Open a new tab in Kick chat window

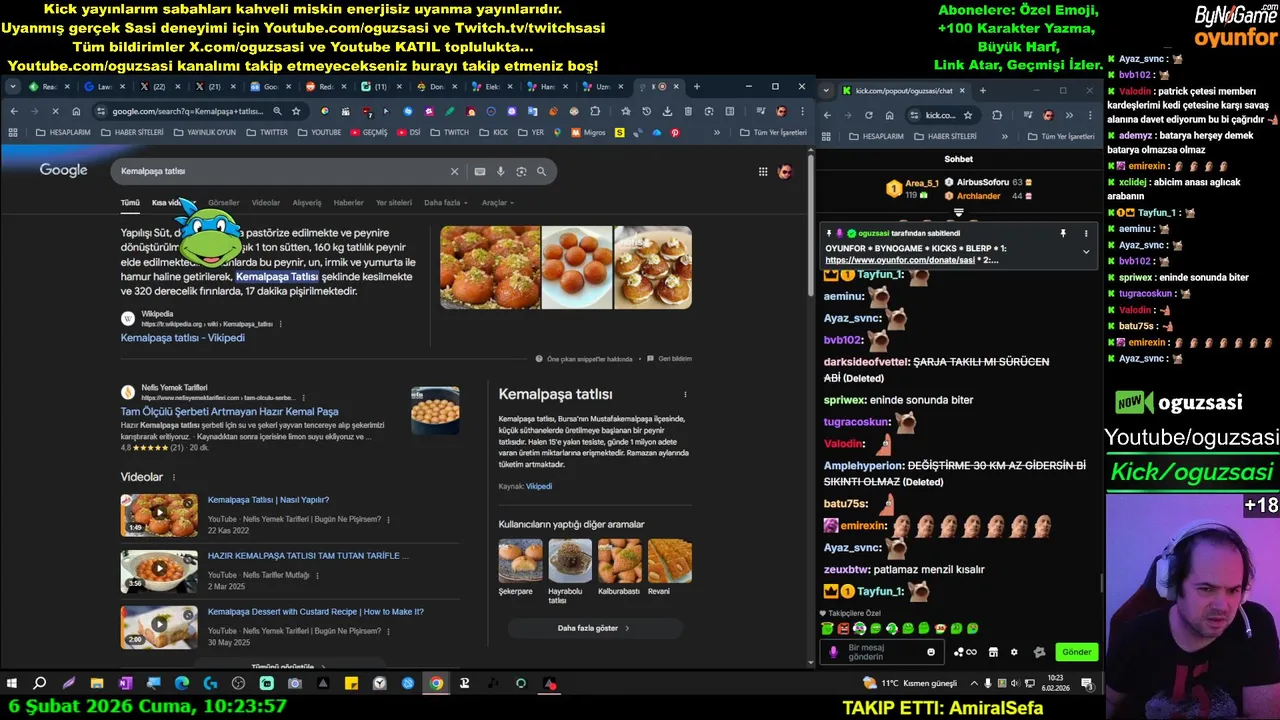pos(982,90)
